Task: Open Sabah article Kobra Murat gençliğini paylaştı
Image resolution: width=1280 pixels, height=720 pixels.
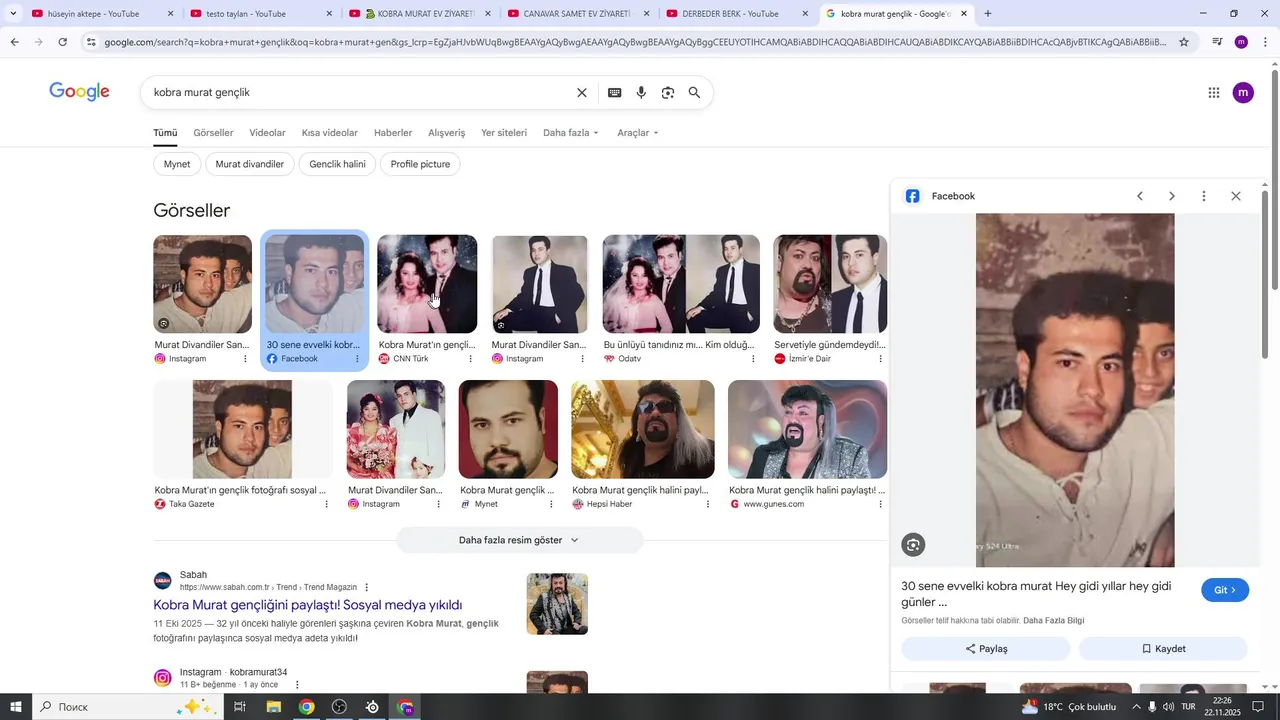Action: [x=308, y=605]
